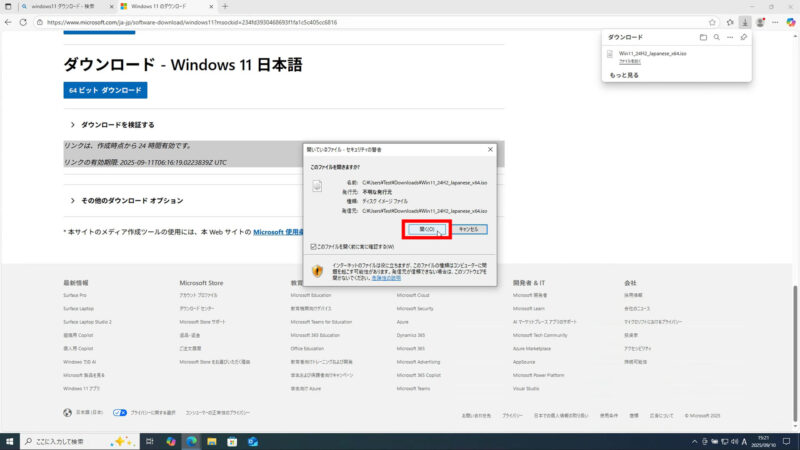Open a new browser tab
Screen dimensions: 800x450
click(225, 6)
